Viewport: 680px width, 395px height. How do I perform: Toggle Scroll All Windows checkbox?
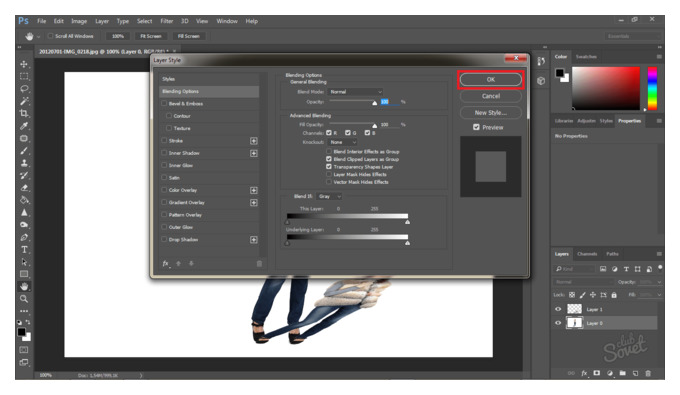tap(51, 36)
